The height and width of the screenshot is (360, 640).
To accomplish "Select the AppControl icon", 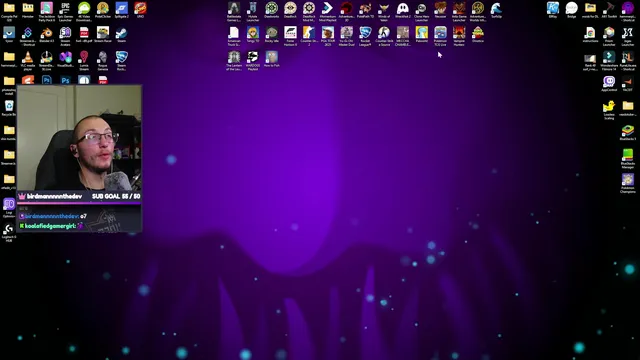I will point(609,82).
